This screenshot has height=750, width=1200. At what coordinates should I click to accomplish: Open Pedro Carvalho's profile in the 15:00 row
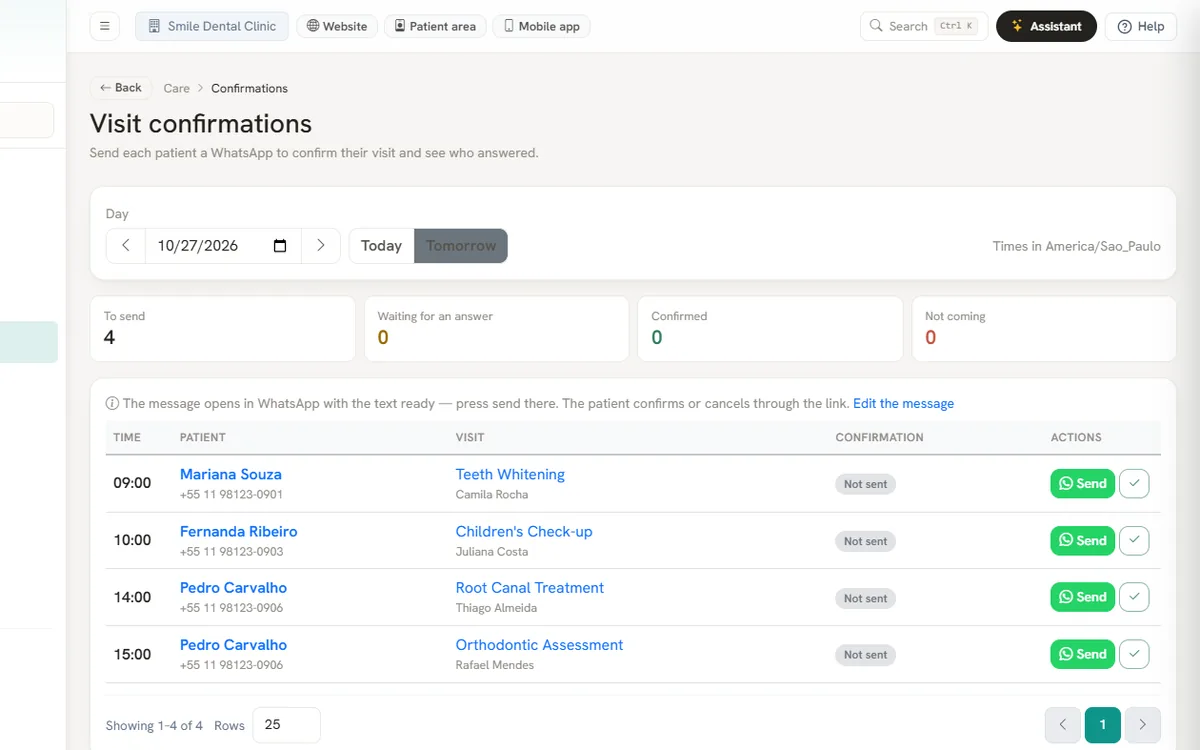coord(234,645)
